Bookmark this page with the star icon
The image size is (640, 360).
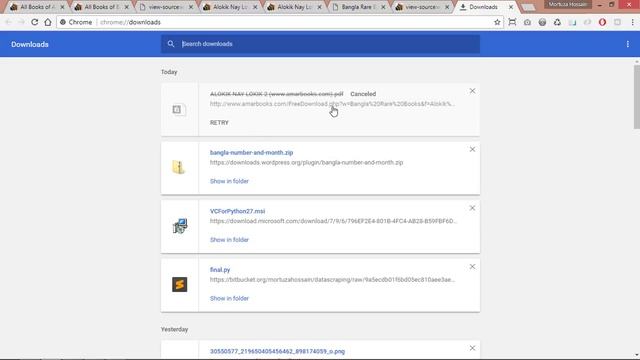tap(497, 22)
